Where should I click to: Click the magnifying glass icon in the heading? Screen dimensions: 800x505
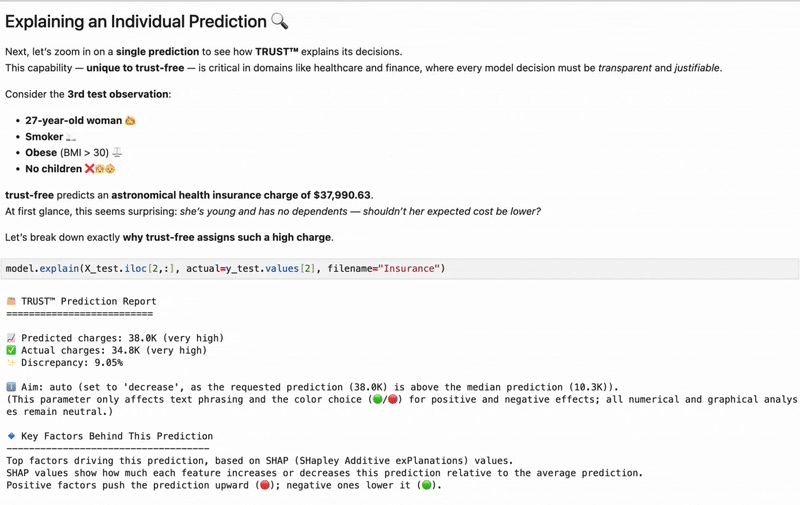(x=279, y=21)
